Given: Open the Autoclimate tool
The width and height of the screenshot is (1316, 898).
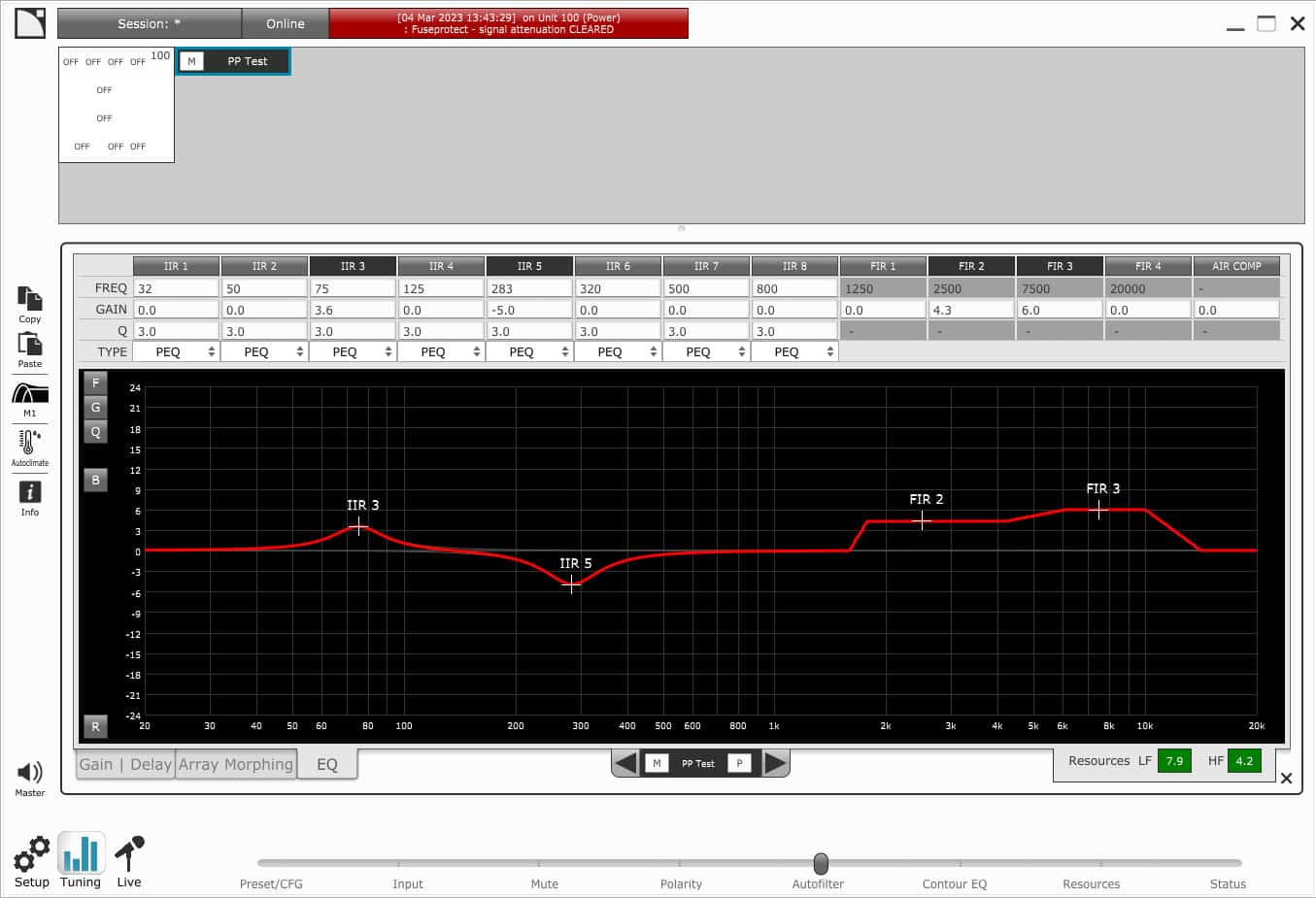Looking at the screenshot, I should pos(30,443).
